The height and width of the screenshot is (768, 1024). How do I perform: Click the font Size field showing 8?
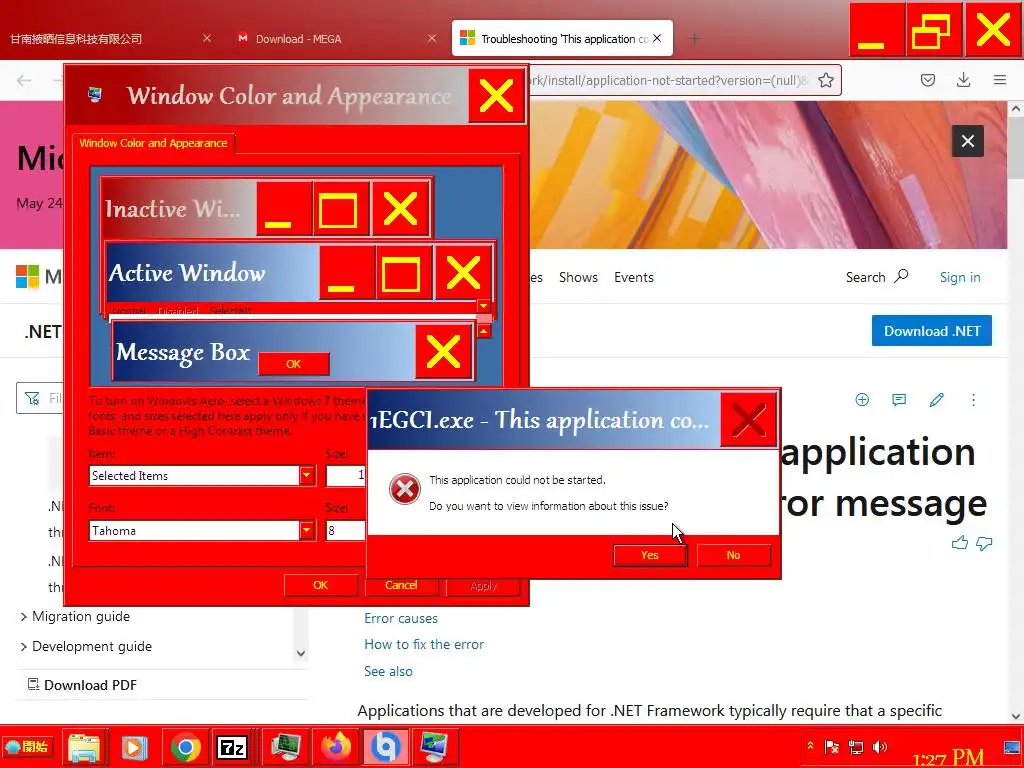point(345,530)
